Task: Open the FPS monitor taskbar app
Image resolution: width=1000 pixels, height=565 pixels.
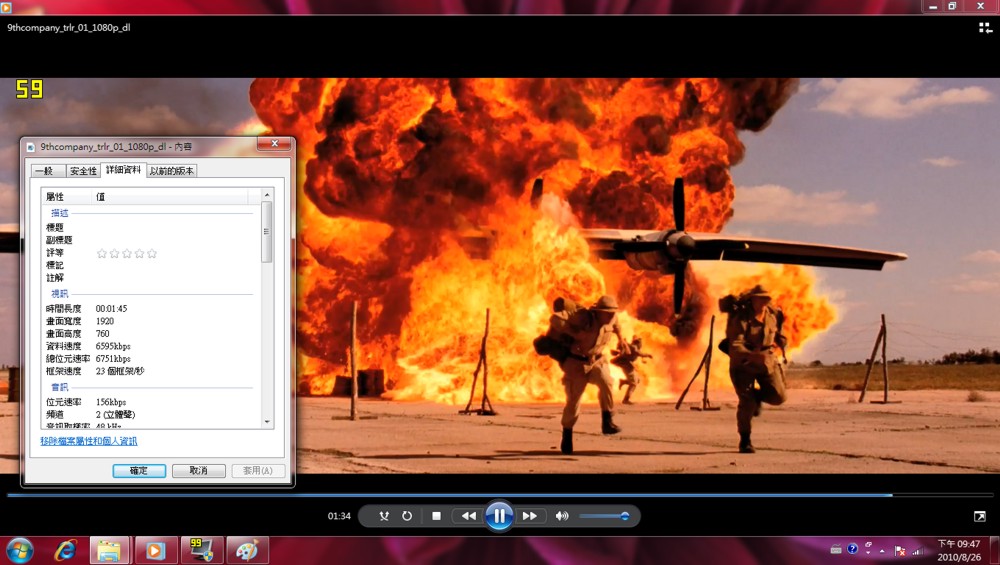Action: (x=202, y=550)
